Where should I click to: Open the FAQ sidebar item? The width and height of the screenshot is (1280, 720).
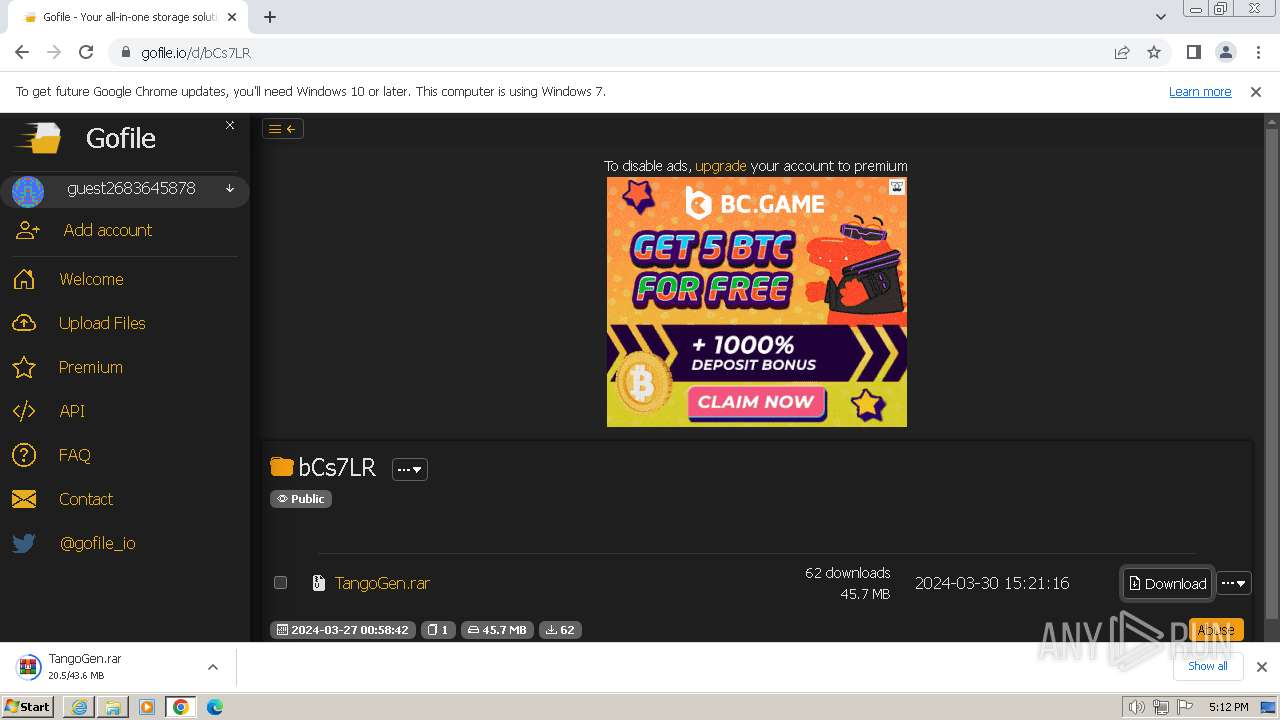75,455
